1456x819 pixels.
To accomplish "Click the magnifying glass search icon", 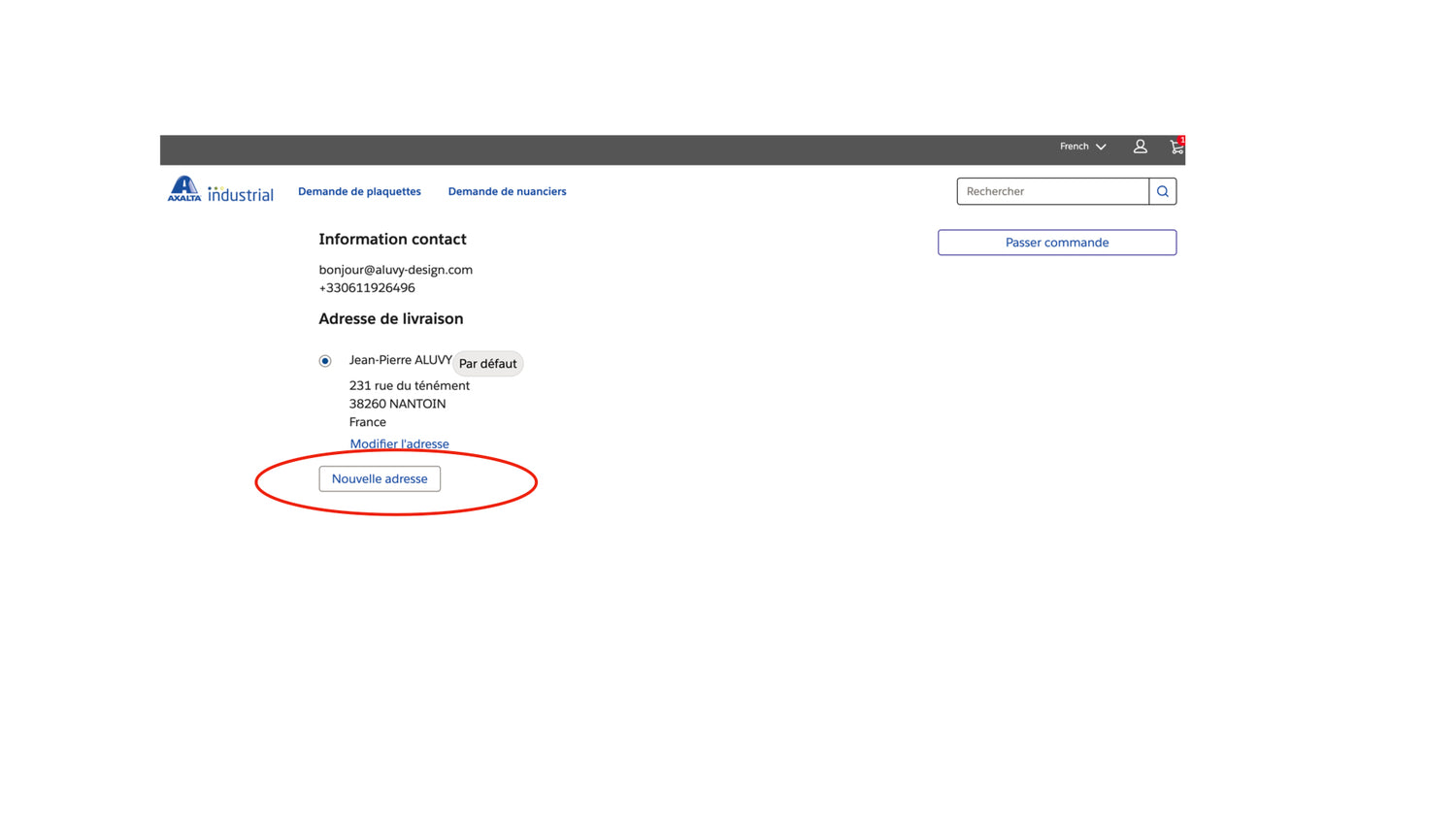I will (x=1162, y=191).
